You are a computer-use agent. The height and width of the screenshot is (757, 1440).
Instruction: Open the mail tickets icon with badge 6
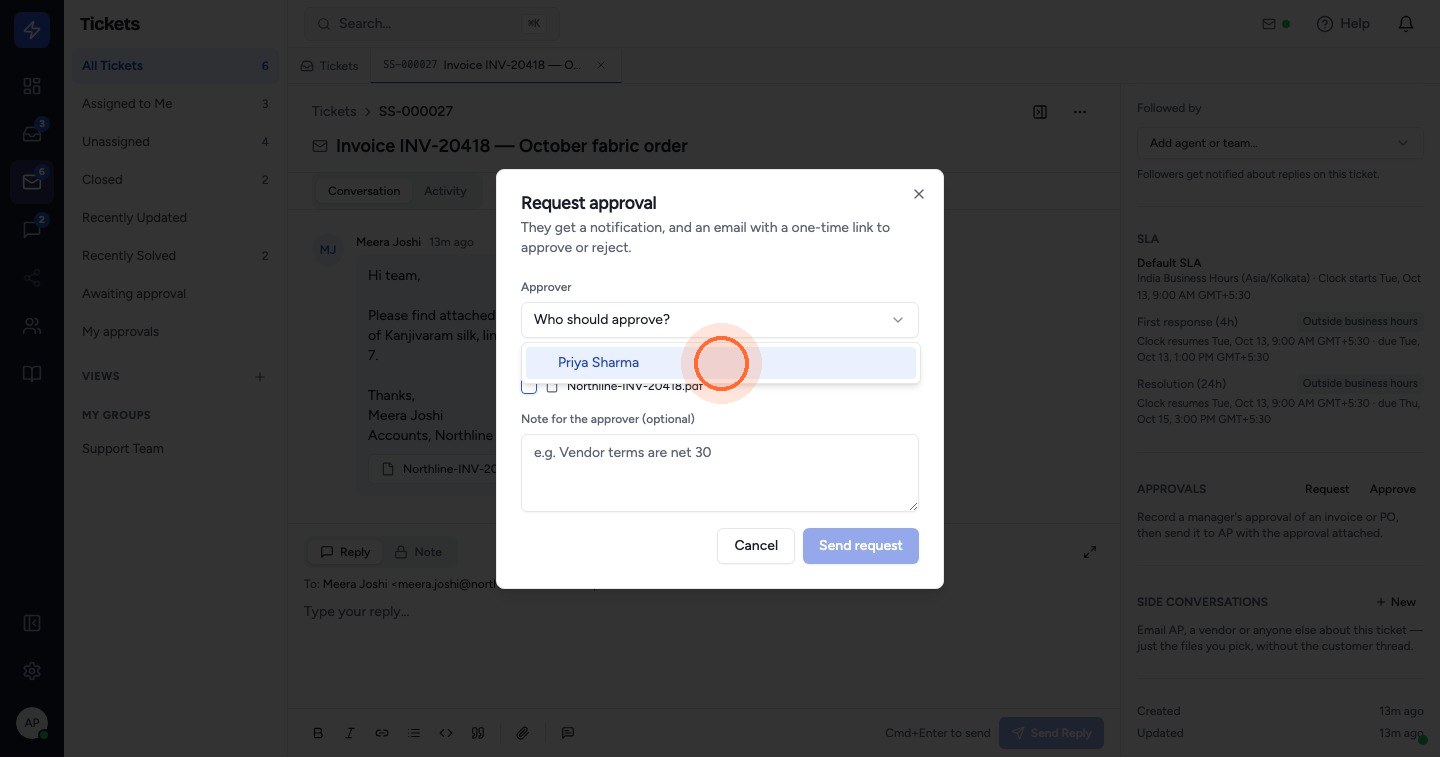coord(32,182)
